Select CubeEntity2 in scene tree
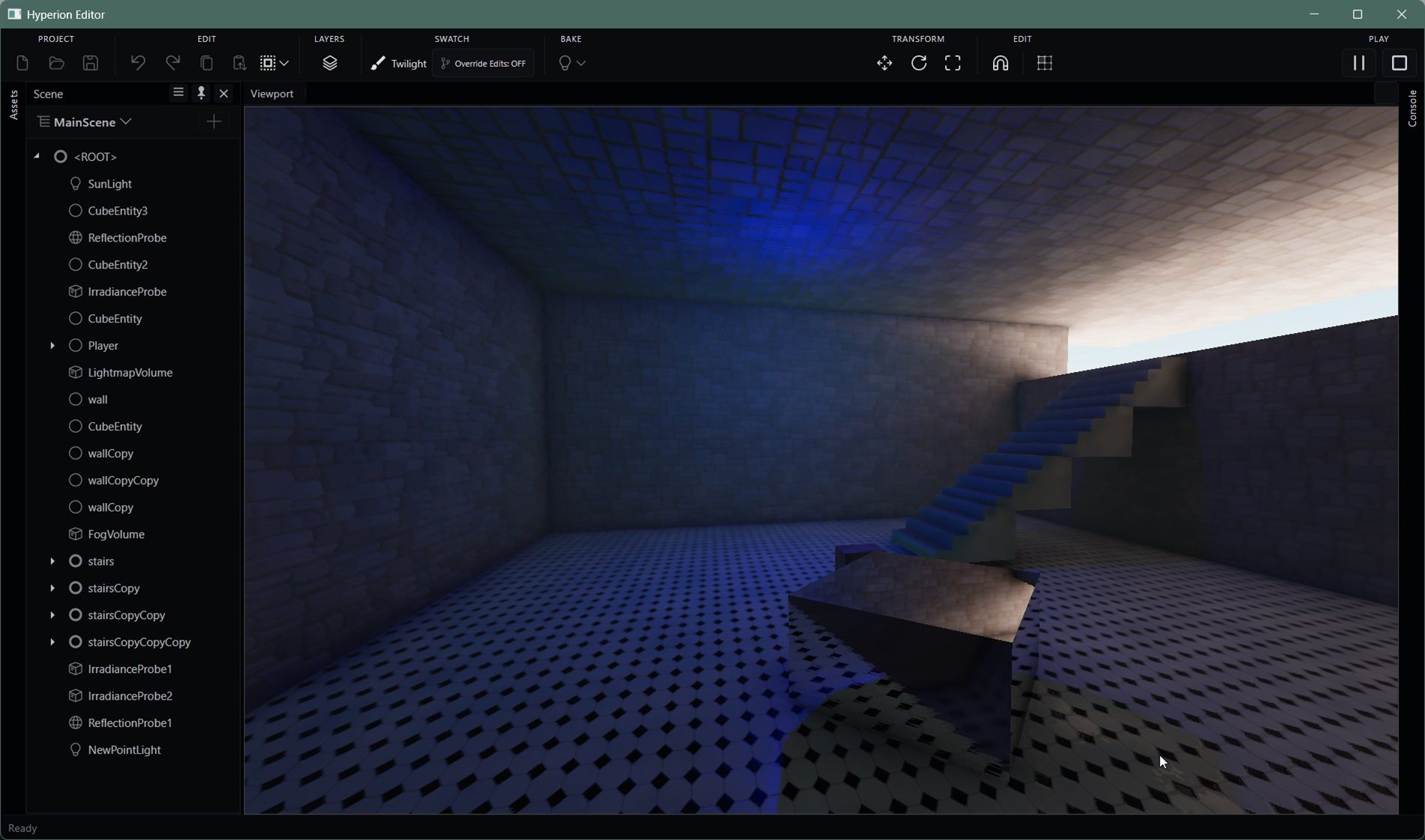This screenshot has width=1425, height=840. pyautogui.click(x=118, y=265)
